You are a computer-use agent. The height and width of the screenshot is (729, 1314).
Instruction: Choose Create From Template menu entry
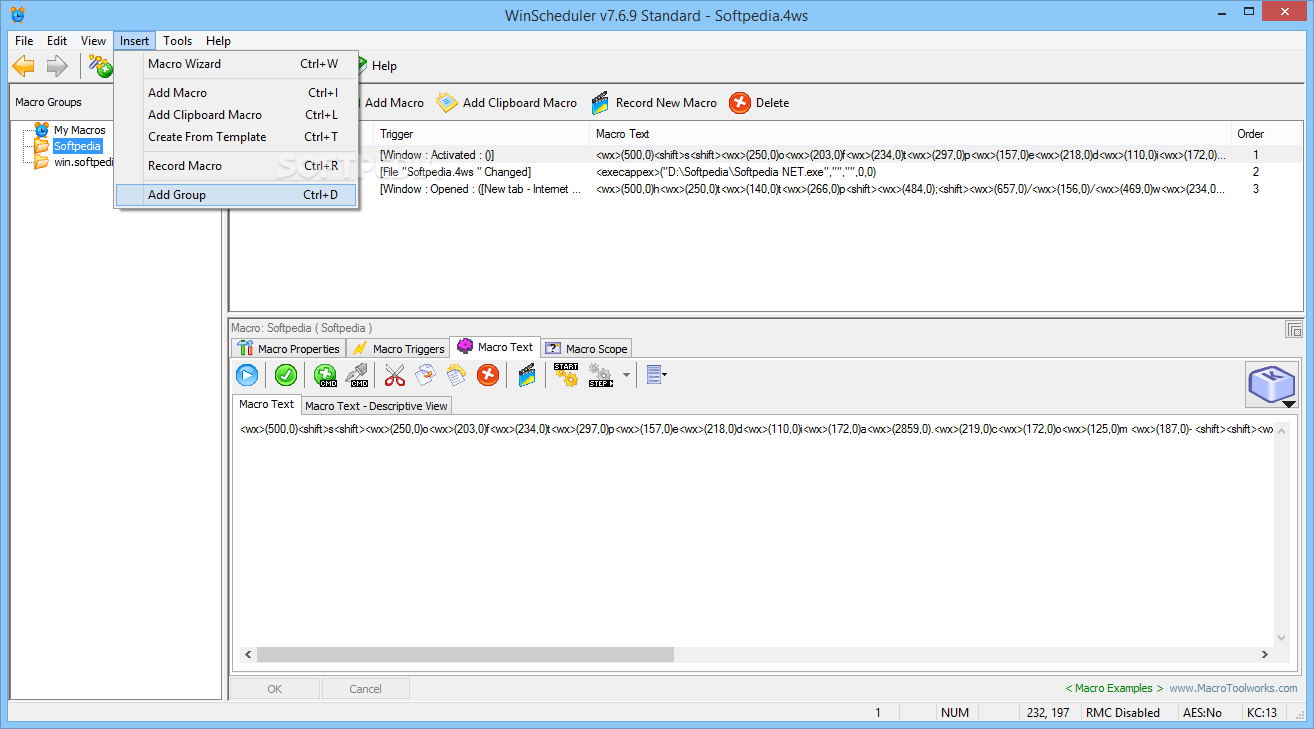tap(236, 137)
